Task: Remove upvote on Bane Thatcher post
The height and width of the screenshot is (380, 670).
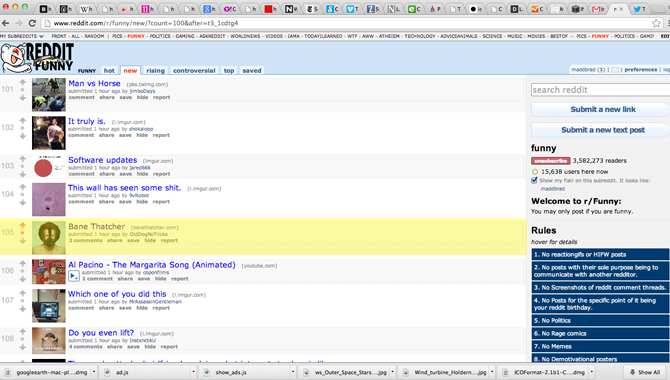Action: pos(23,225)
